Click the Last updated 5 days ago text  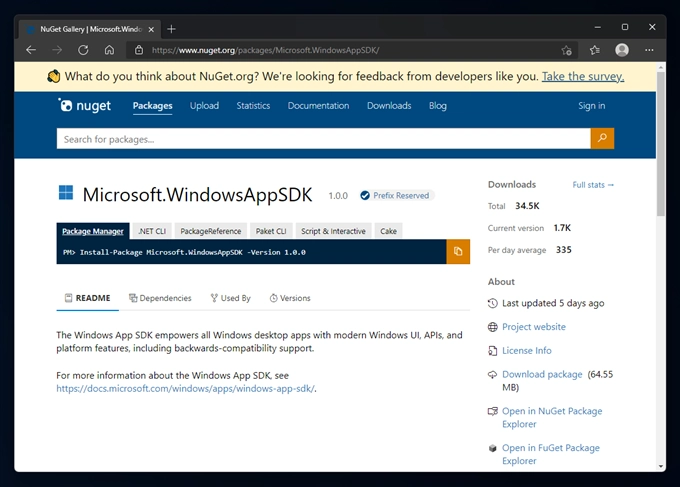click(553, 304)
